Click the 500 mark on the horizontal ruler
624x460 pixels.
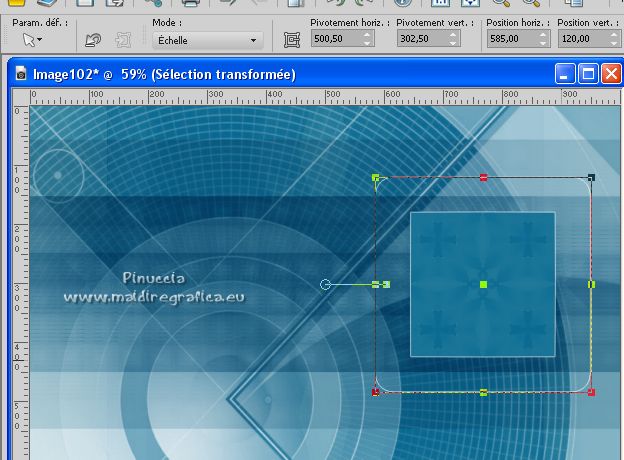pos(333,94)
